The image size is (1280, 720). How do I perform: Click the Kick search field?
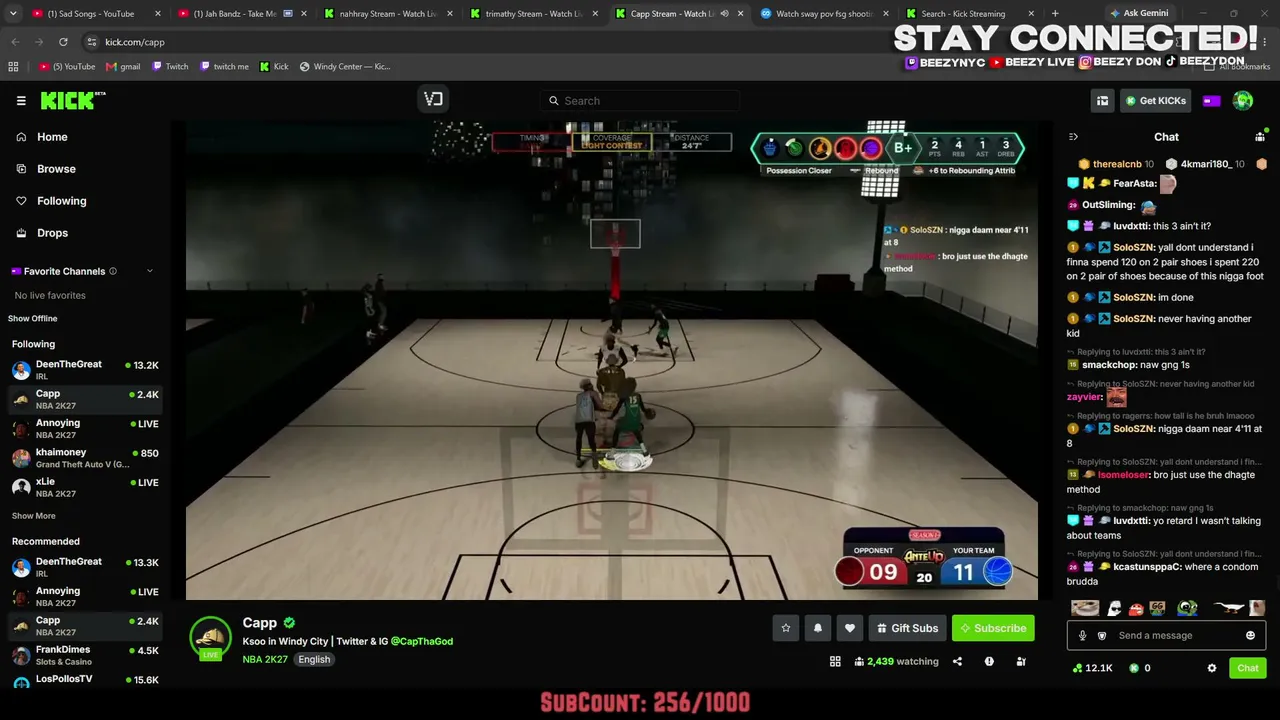(x=640, y=100)
